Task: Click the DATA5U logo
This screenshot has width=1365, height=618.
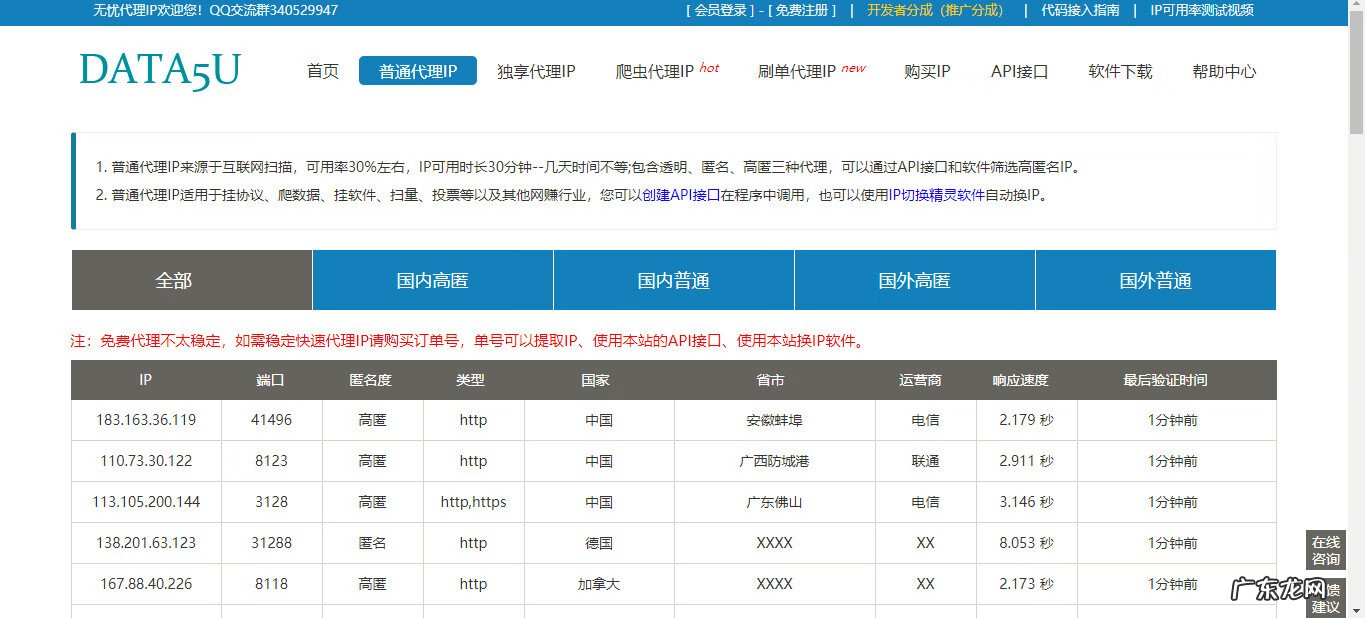Action: (x=159, y=70)
